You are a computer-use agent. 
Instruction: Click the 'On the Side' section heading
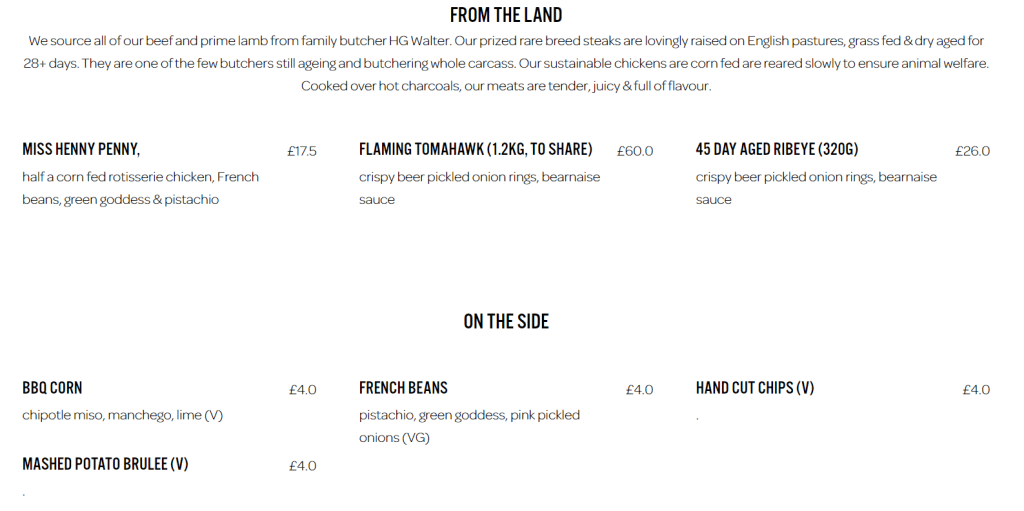[x=506, y=321]
